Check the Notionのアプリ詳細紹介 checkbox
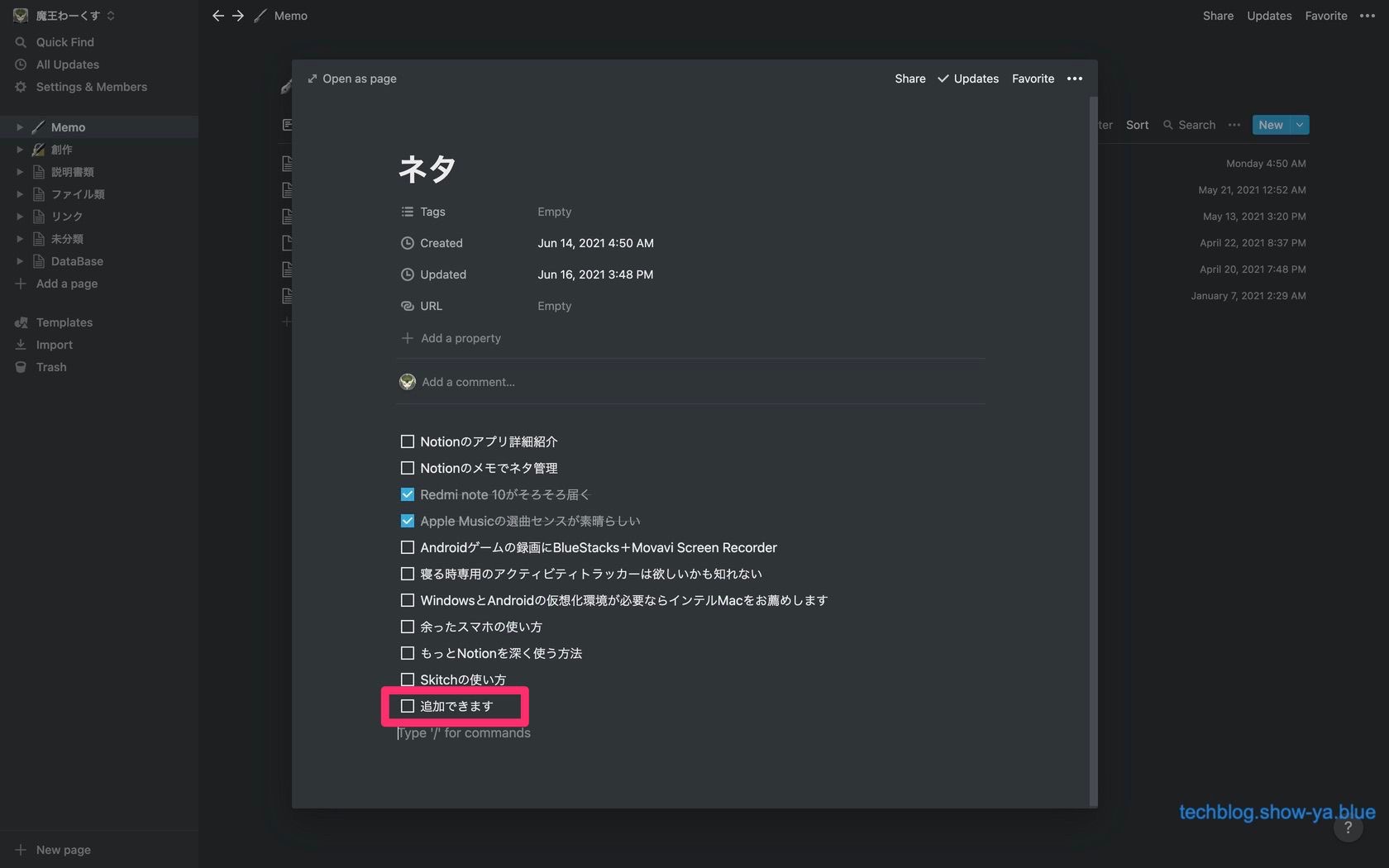Viewport: 1389px width, 868px height. tap(407, 441)
